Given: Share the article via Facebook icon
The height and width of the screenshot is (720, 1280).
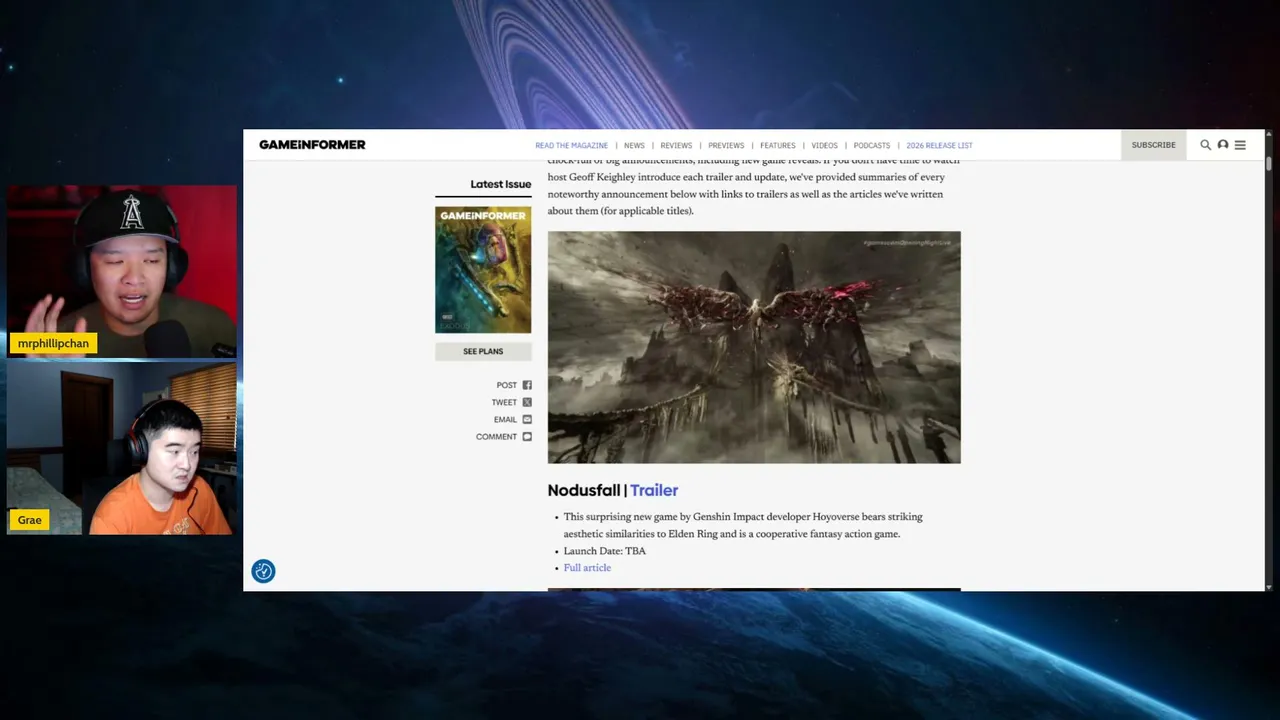Looking at the screenshot, I should [527, 385].
